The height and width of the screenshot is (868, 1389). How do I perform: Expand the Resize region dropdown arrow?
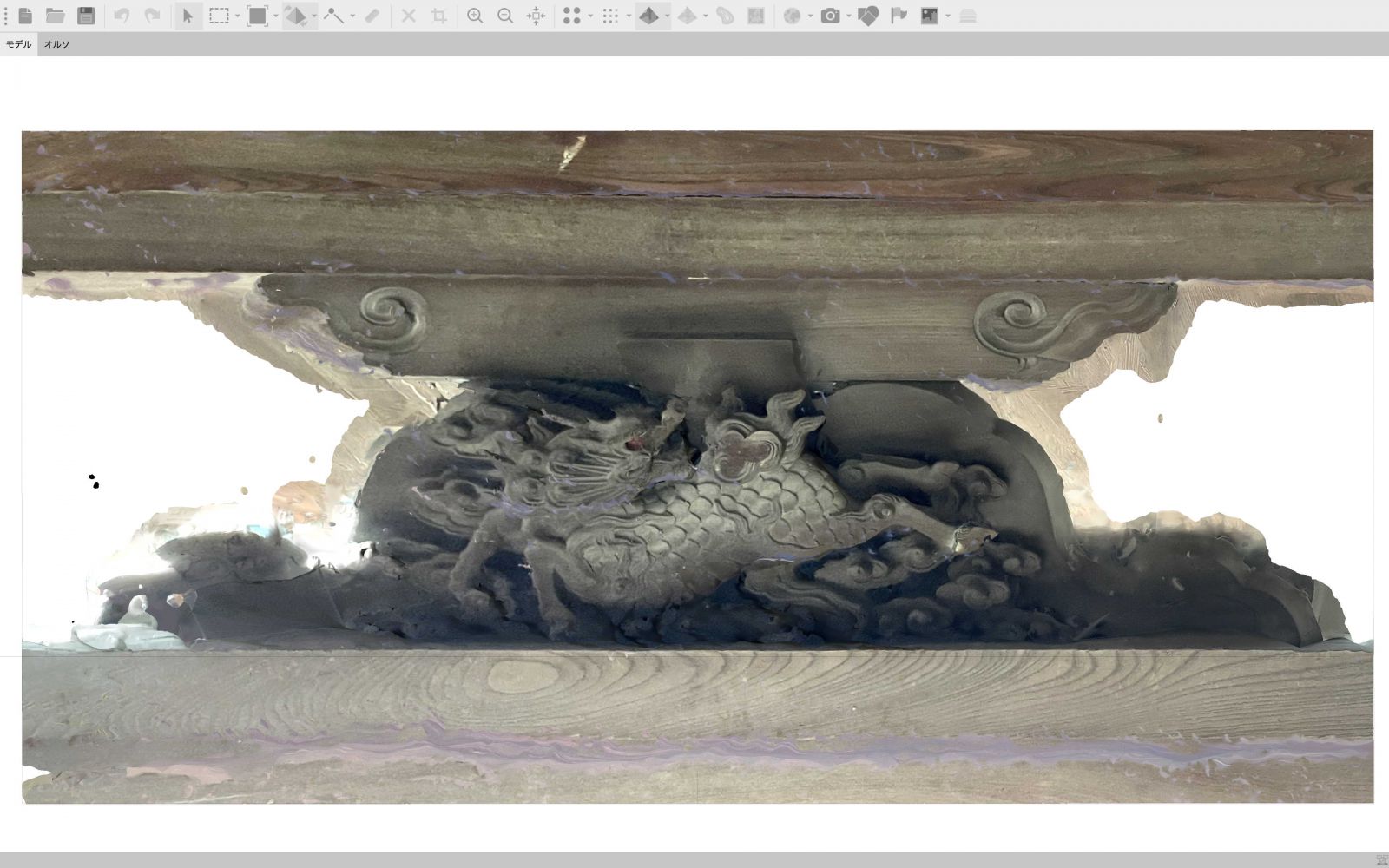pos(275,16)
